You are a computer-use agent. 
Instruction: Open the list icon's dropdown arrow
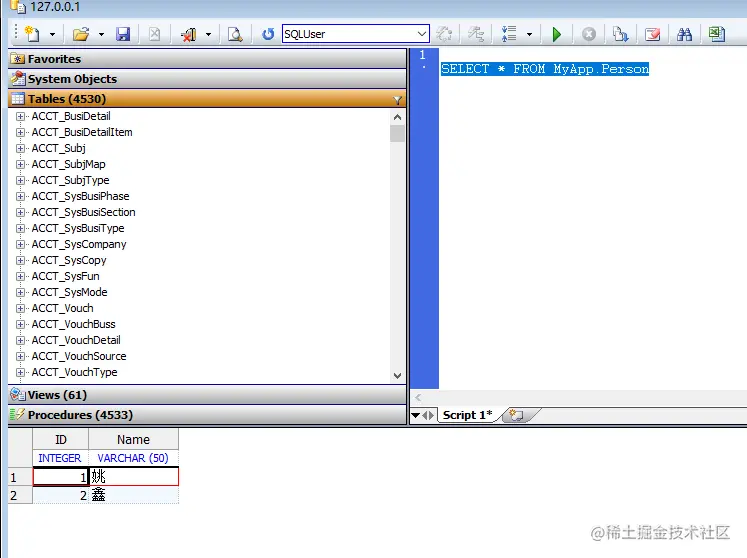click(x=529, y=34)
